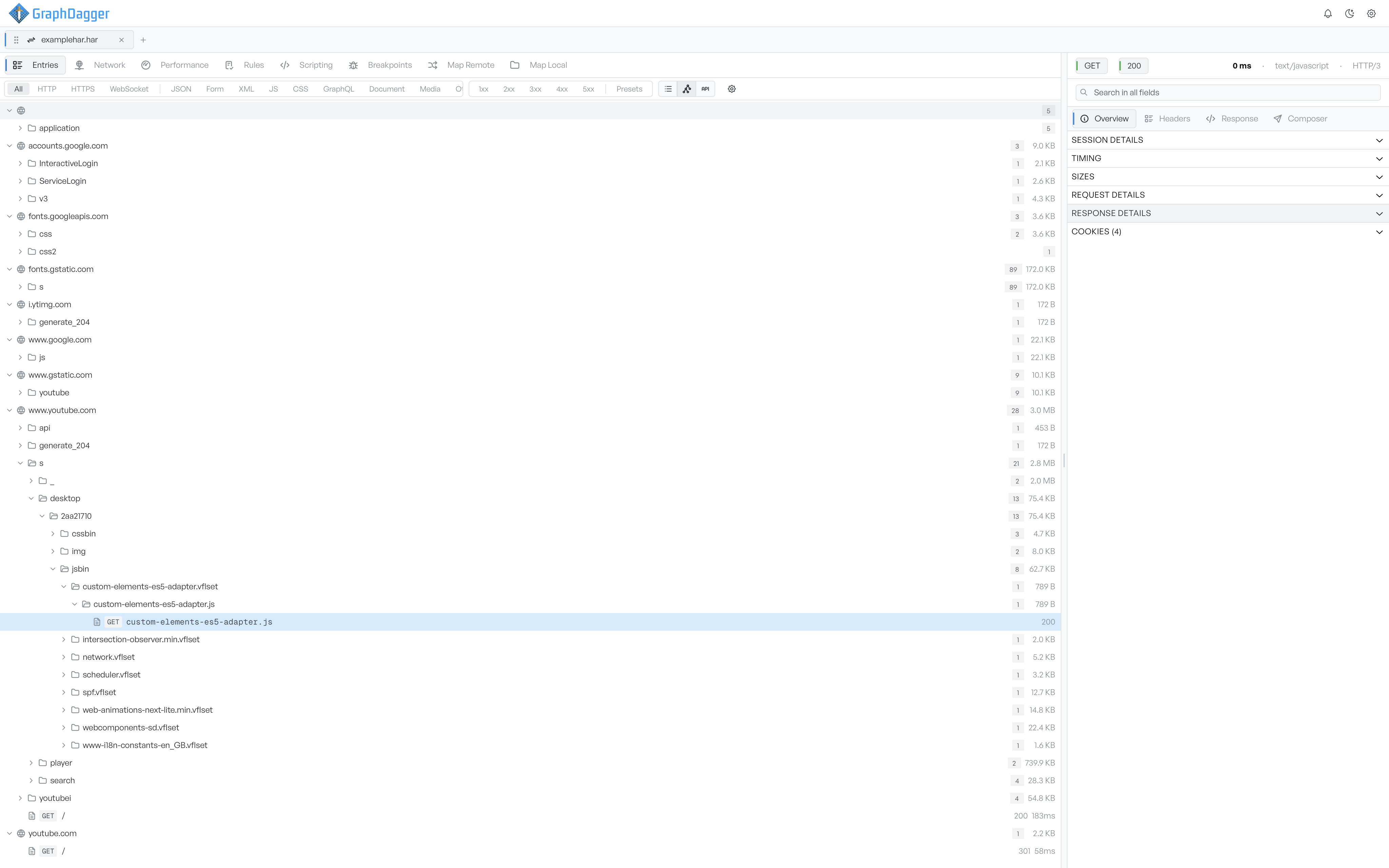Image resolution: width=1389 pixels, height=868 pixels.
Task: Click the search magnifier icon in details panel
Action: (1084, 93)
